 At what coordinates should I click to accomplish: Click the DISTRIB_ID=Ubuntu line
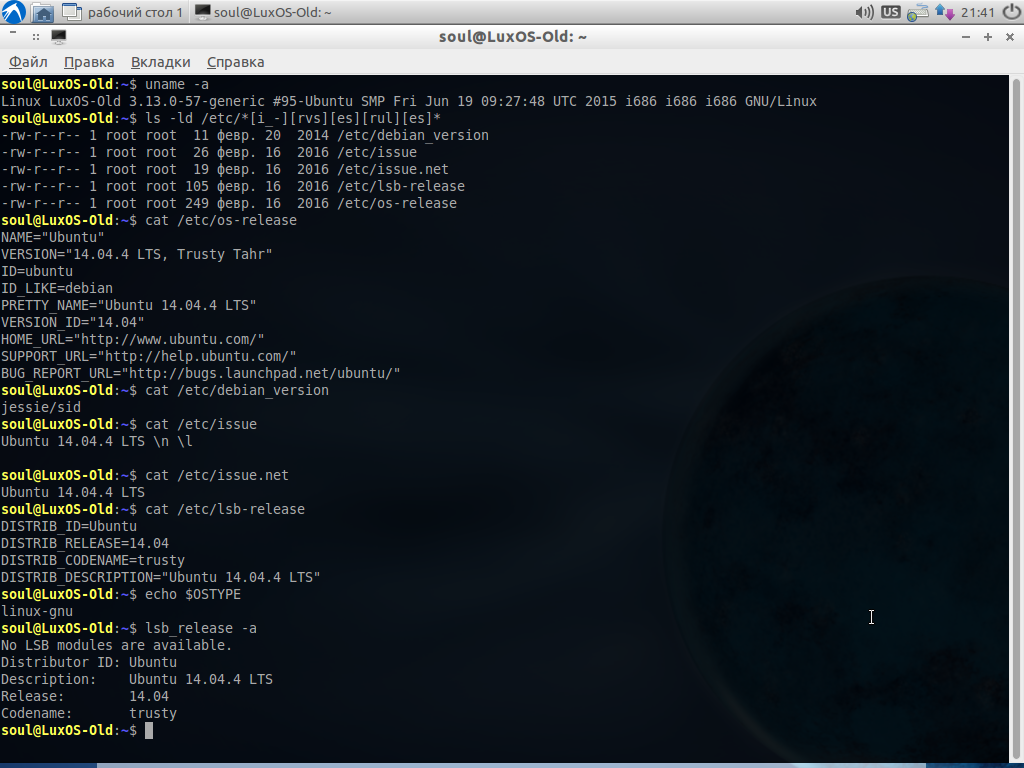(69, 526)
